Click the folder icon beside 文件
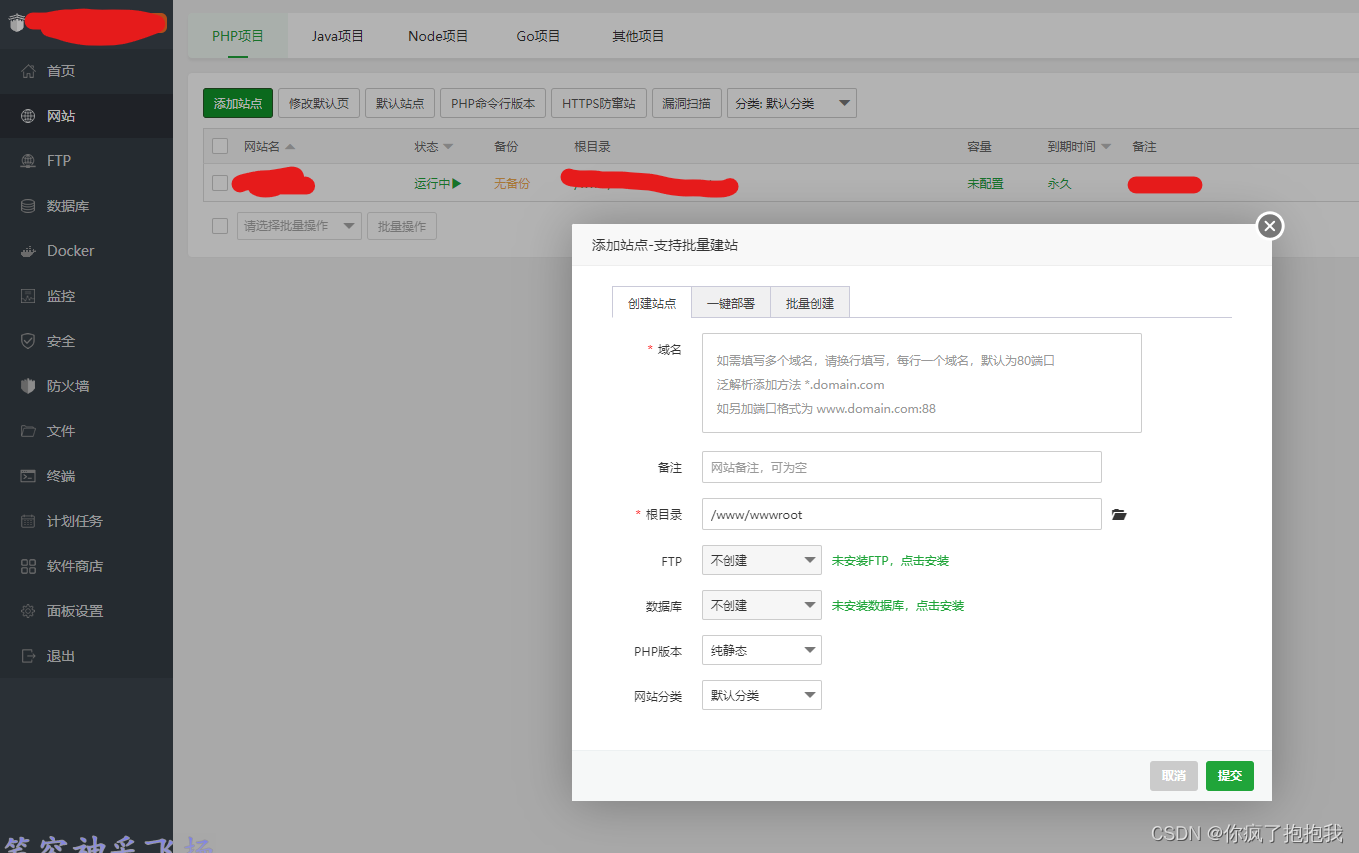 [x=28, y=431]
